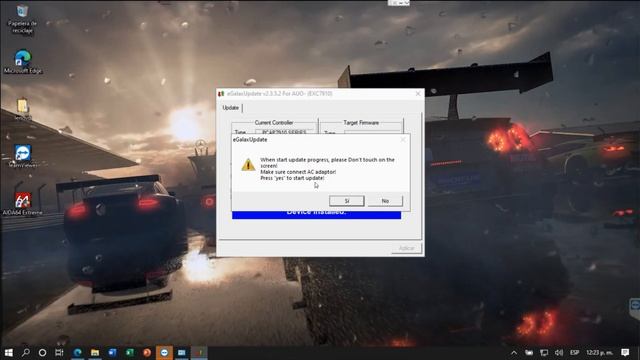Open the notification center icon
The image size is (640, 360).
tap(625, 352)
